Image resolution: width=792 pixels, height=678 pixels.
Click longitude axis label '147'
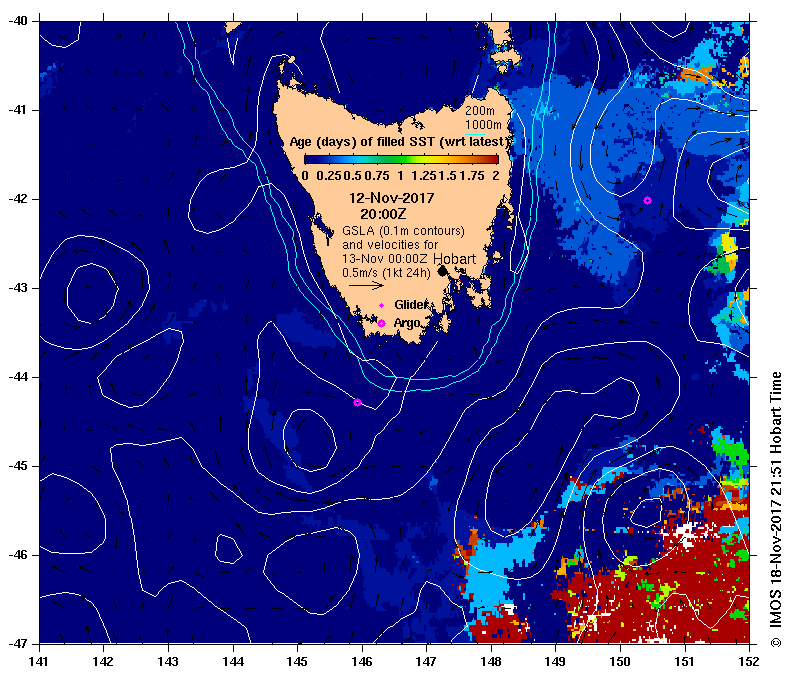pyautogui.click(x=426, y=661)
